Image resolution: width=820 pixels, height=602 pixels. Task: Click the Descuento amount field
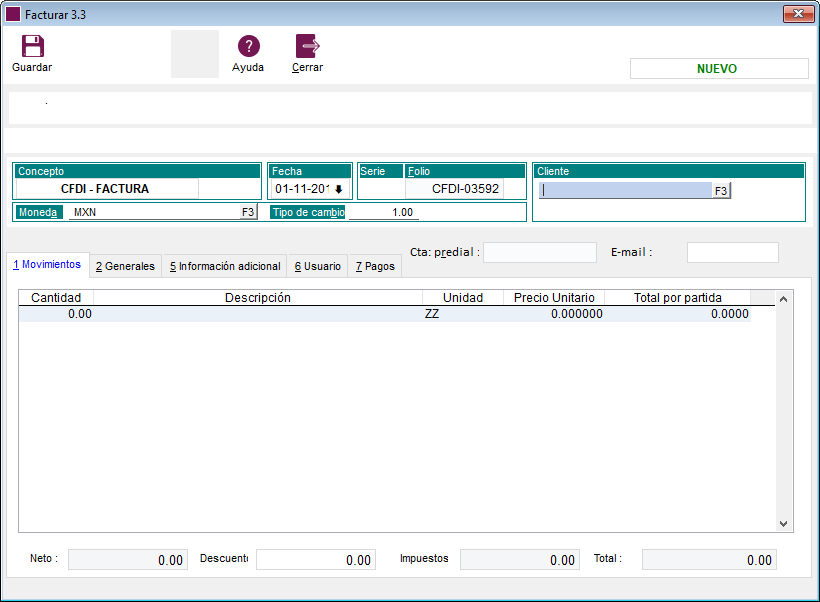[x=315, y=560]
